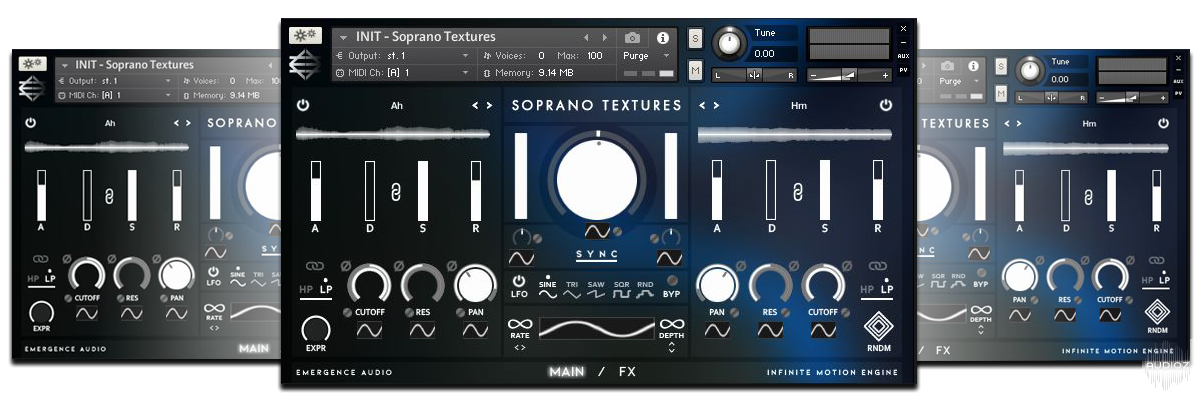
Task: Click the PV button at the header edge
Action: pyautogui.click(x=903, y=70)
